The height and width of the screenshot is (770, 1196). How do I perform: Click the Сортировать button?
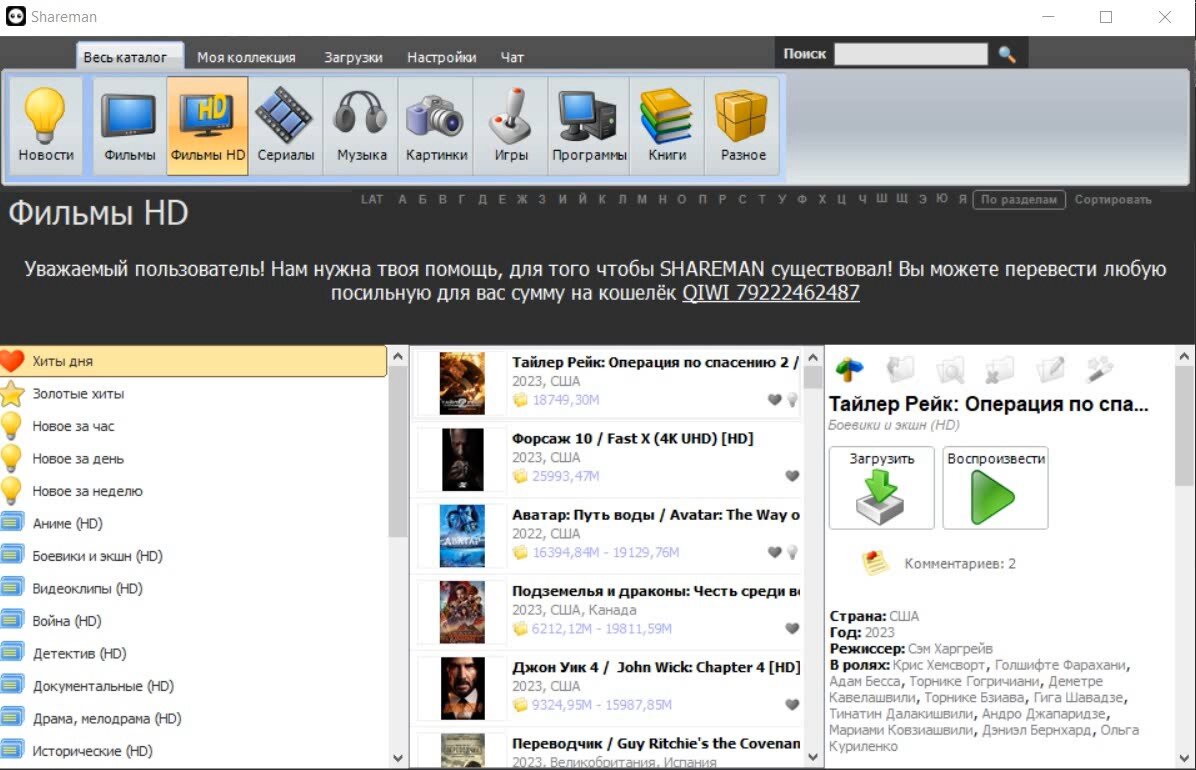point(1113,200)
